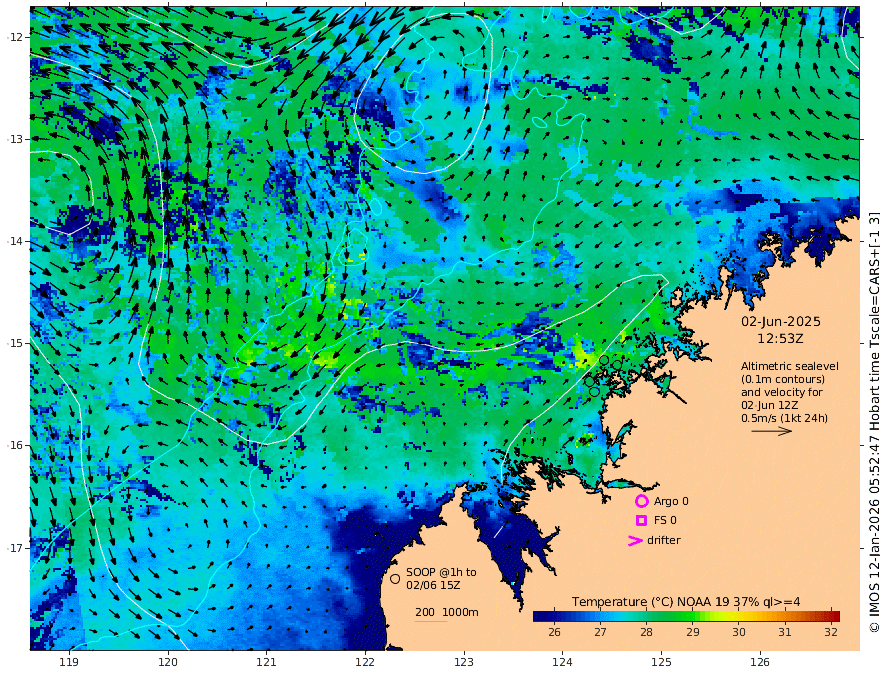
Task: Click the longitude 119 axis label
Action: 69,662
